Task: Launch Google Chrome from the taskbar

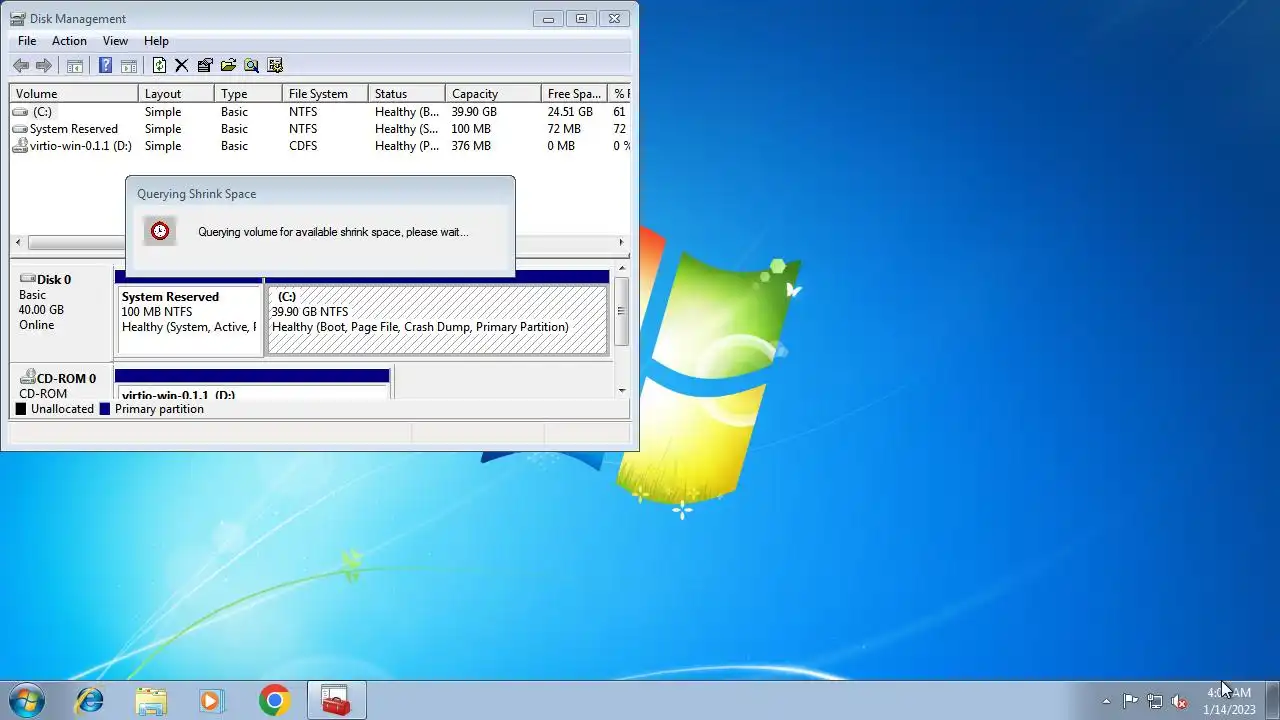Action: [274, 700]
